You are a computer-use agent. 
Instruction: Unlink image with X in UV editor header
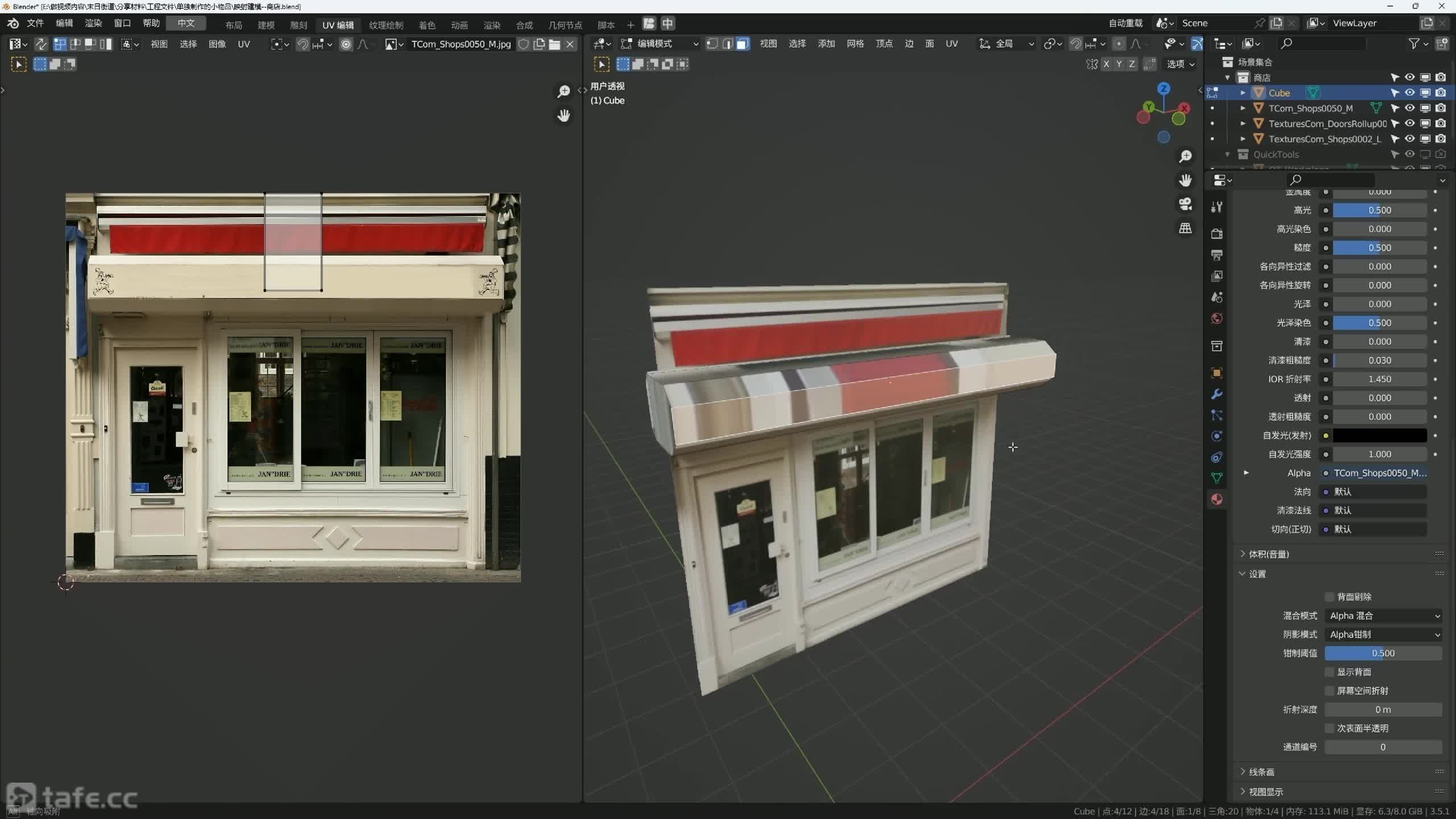point(570,44)
